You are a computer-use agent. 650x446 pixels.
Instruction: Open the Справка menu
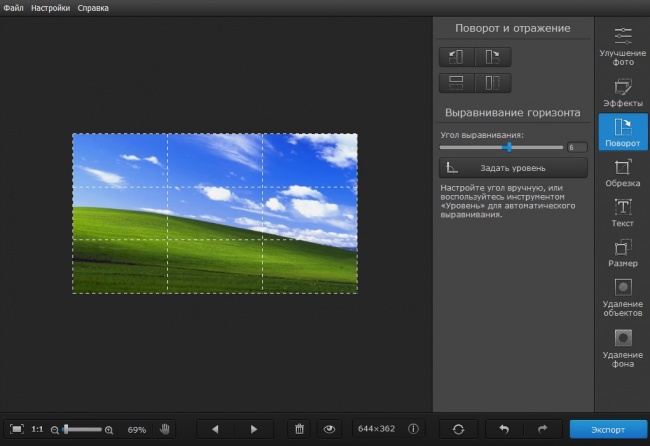[x=93, y=8]
